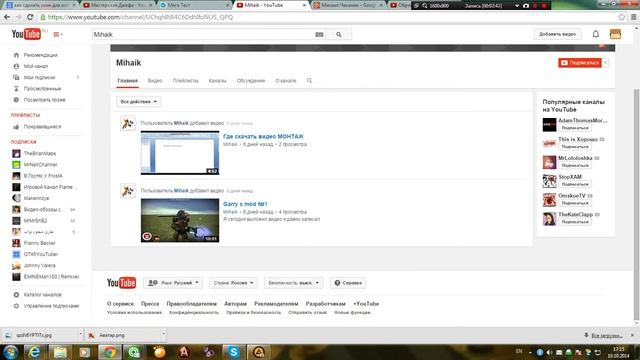The height and width of the screenshot is (360, 640).
Task: Switch to Каналы channel tab
Action: click(x=217, y=81)
